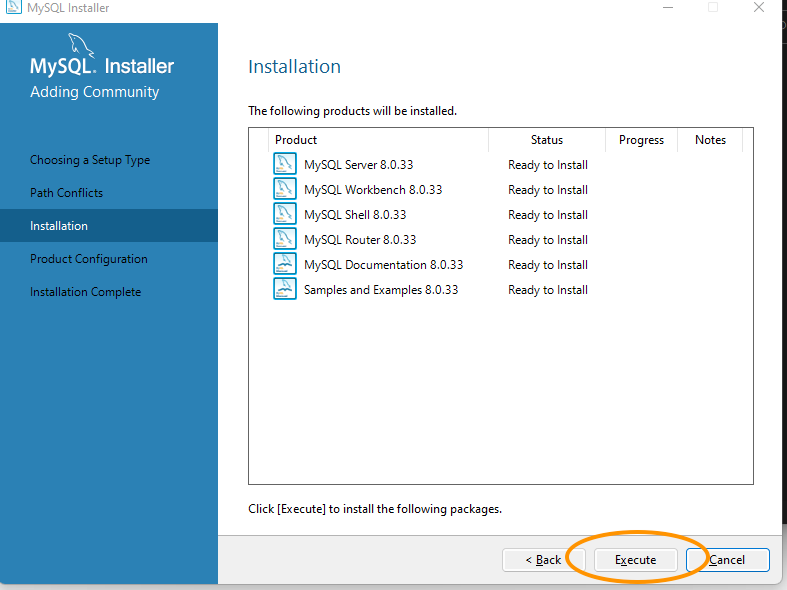This screenshot has width=787, height=590.
Task: Click Execute to install the packages
Action: 635,559
